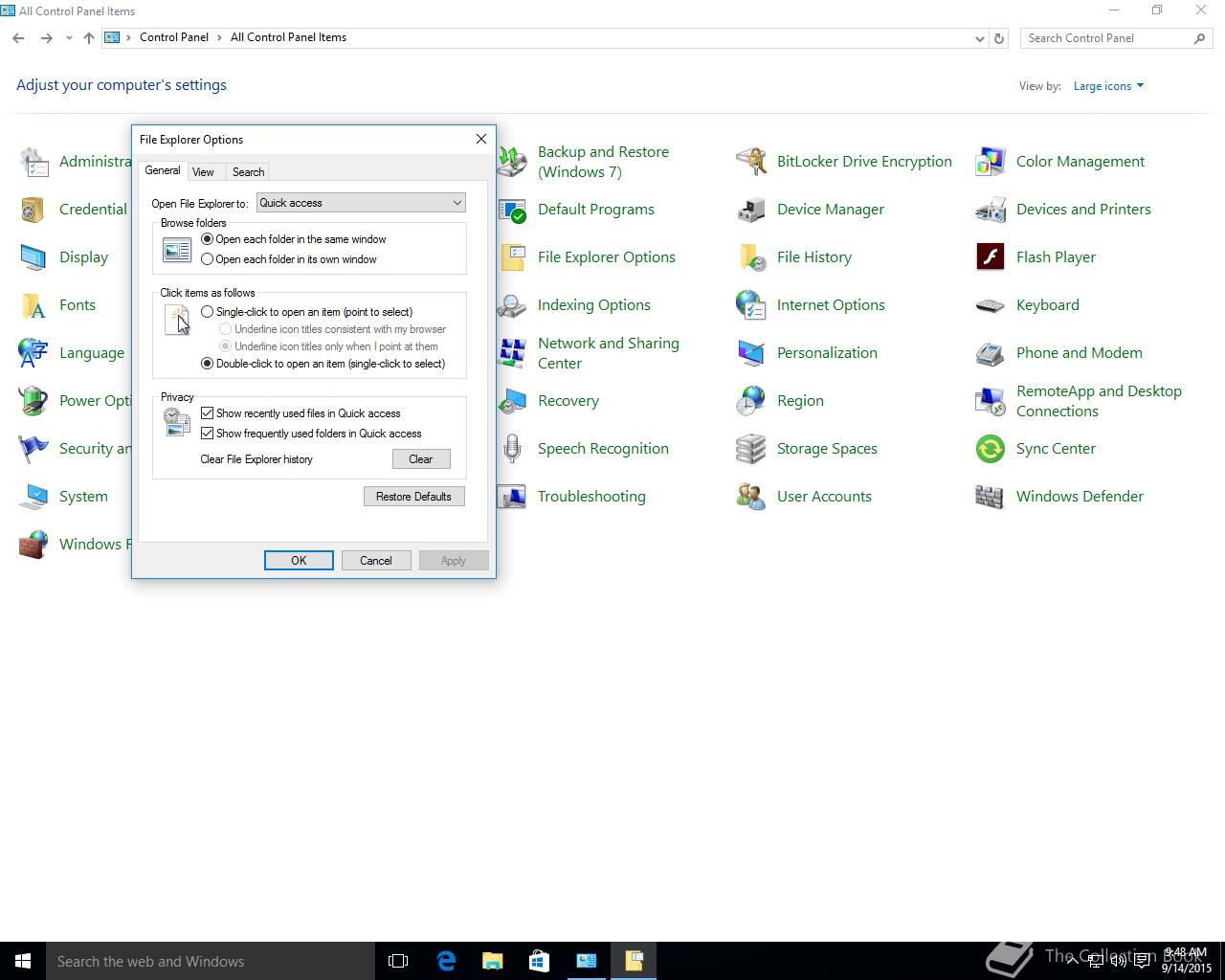This screenshot has width=1225, height=980.
Task: Open the Fonts folder icon
Action: [x=33, y=305]
